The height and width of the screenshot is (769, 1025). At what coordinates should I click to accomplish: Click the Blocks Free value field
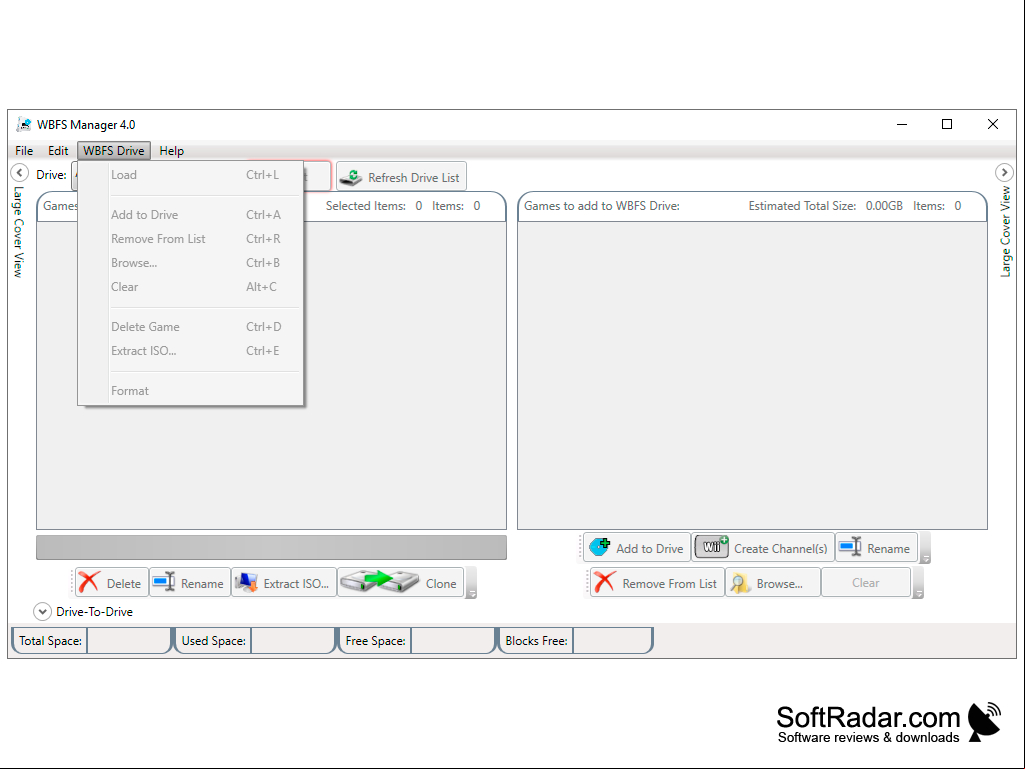point(612,640)
